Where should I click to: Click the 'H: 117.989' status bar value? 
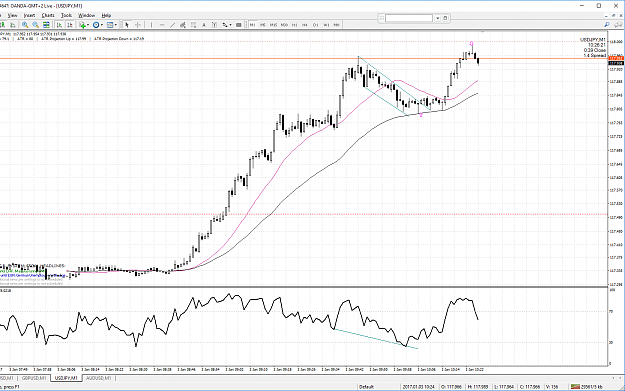point(478,387)
